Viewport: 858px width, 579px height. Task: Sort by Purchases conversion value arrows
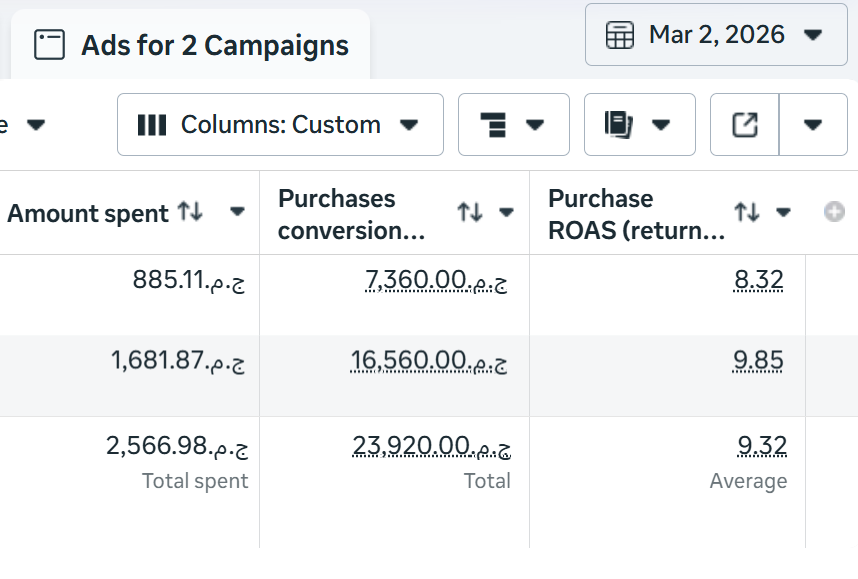coord(470,212)
